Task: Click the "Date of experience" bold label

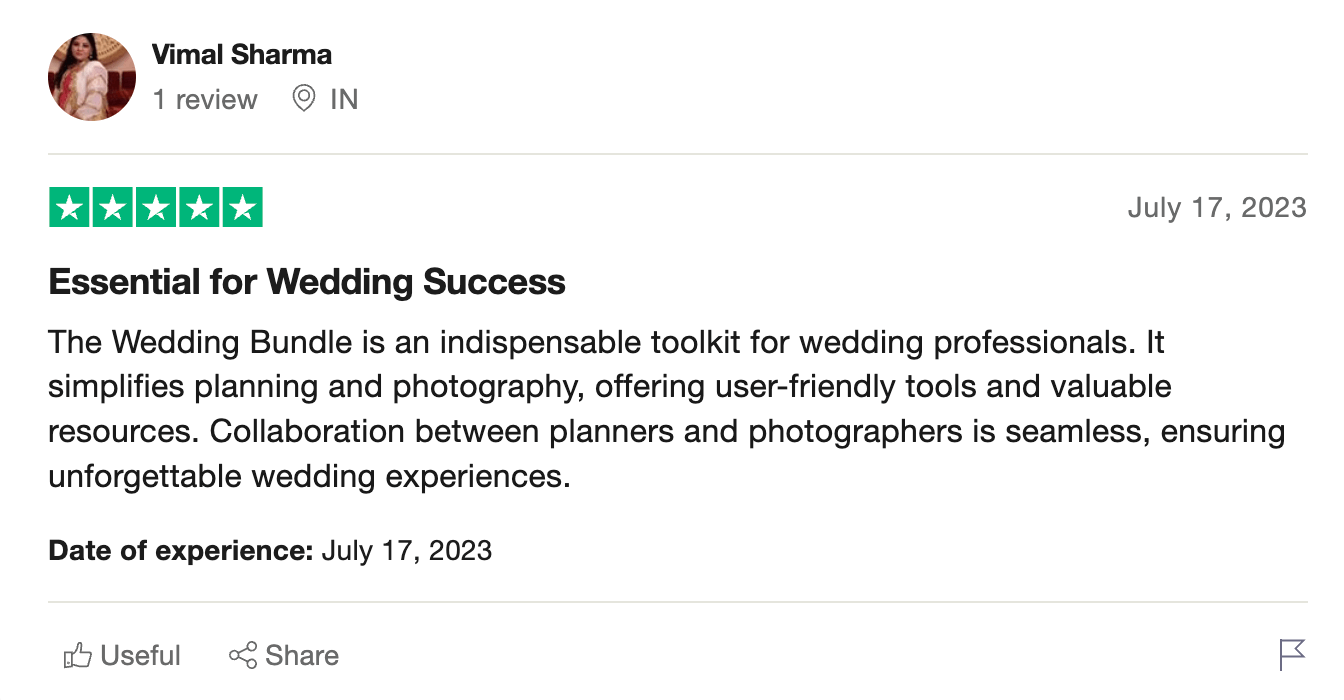Action: [181, 550]
